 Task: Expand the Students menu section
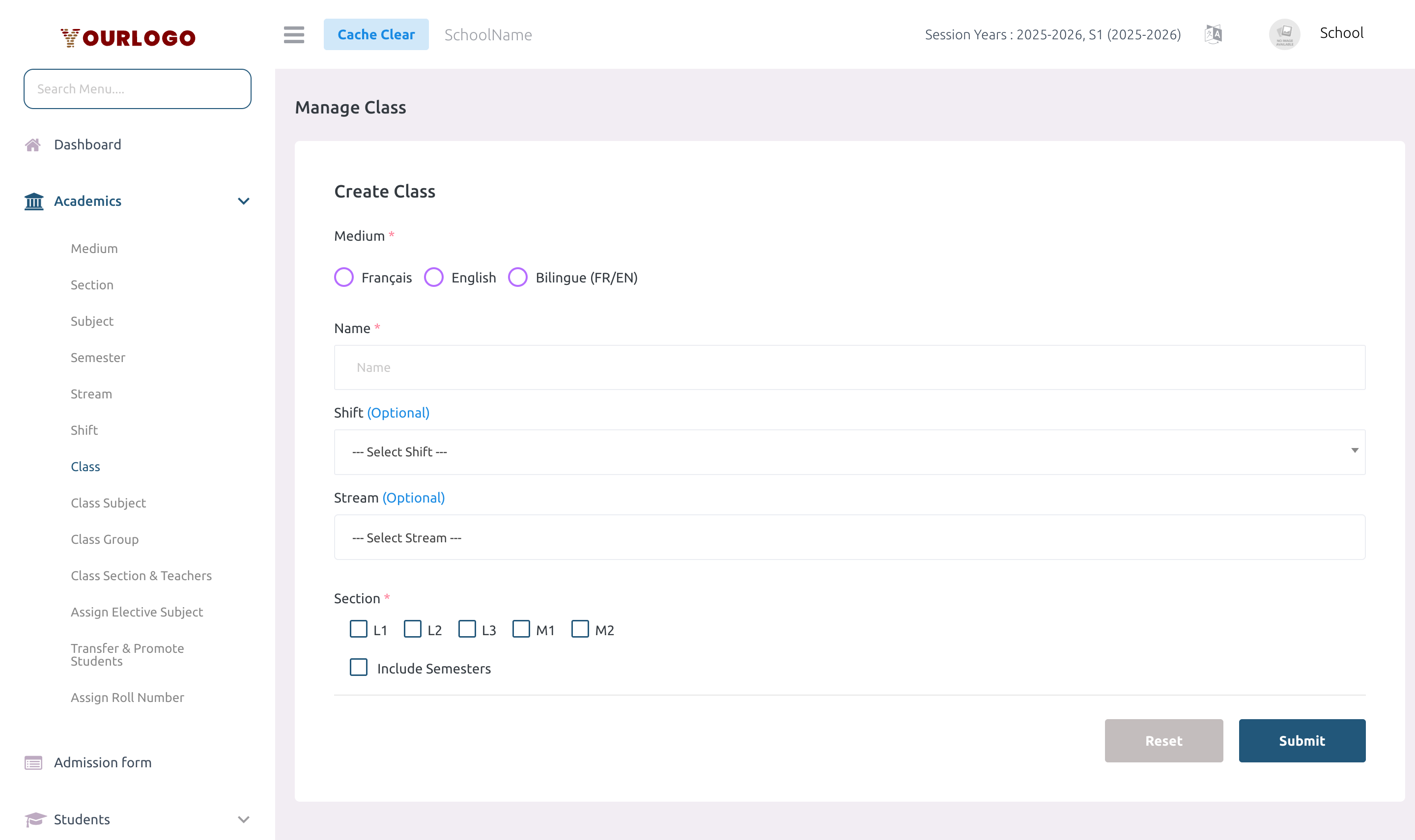(243, 819)
